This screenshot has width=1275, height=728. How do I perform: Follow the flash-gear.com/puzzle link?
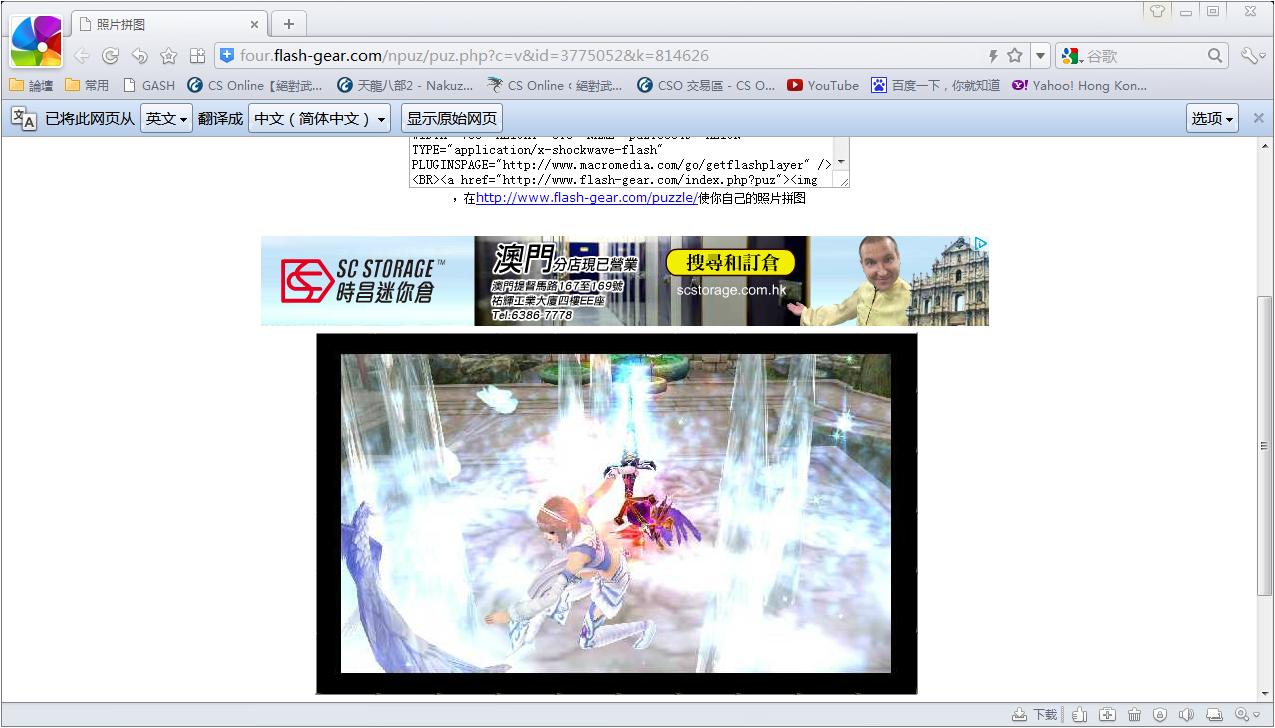point(586,198)
